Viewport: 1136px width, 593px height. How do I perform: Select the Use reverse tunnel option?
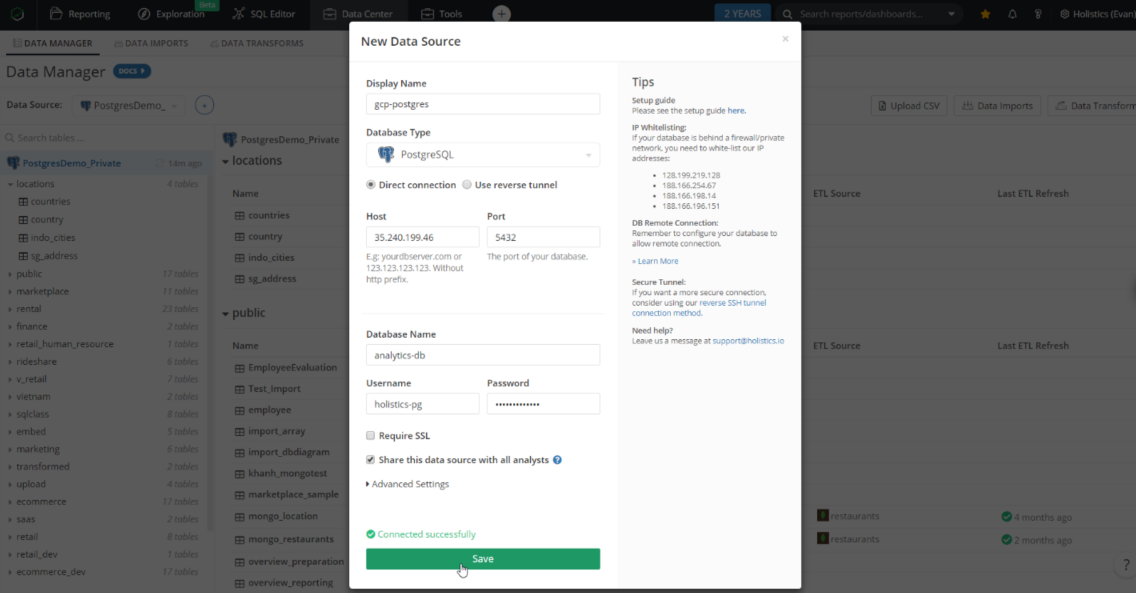(467, 185)
